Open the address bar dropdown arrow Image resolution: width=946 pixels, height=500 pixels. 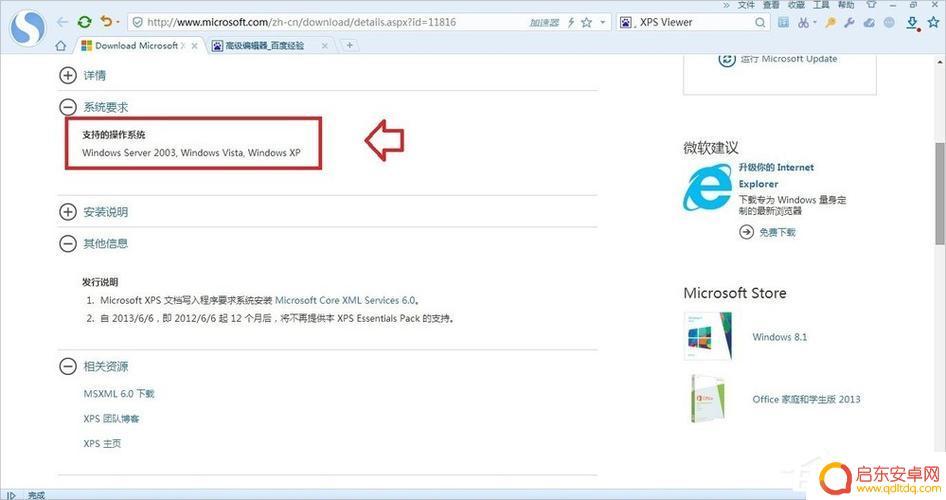click(x=602, y=22)
